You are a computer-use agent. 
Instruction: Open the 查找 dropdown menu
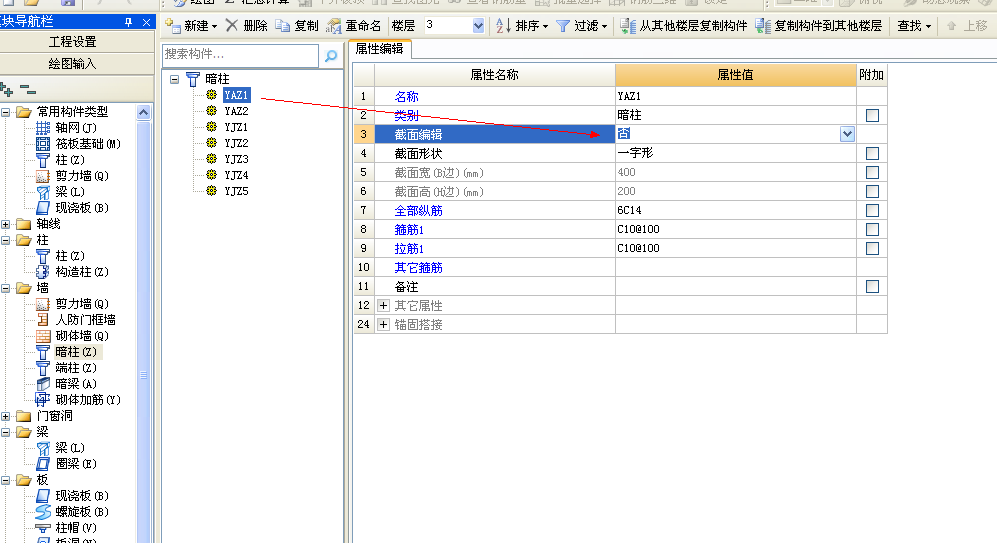914,26
